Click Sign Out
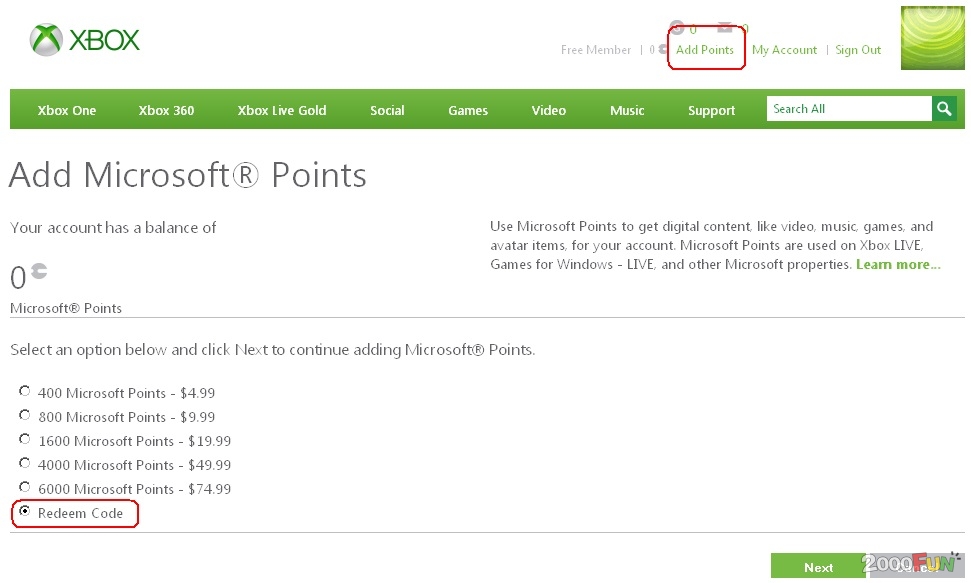This screenshot has height=583, width=971. tap(858, 50)
